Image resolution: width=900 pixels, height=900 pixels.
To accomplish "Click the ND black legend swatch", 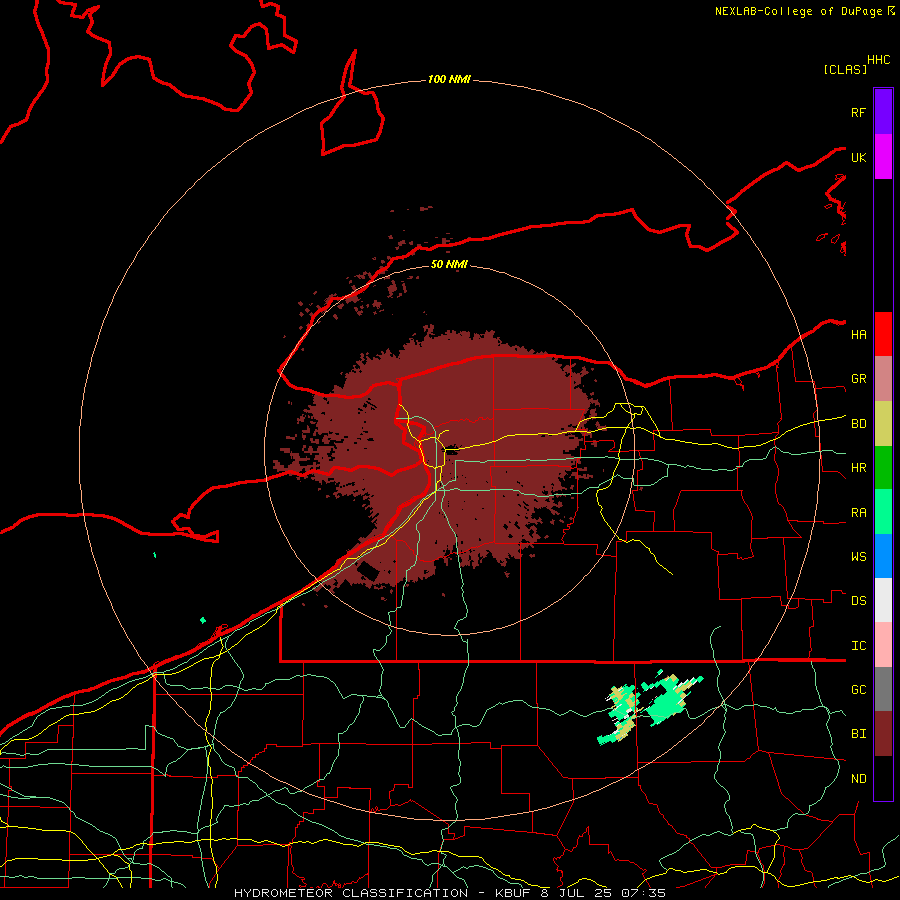I will pyautogui.click(x=883, y=778).
